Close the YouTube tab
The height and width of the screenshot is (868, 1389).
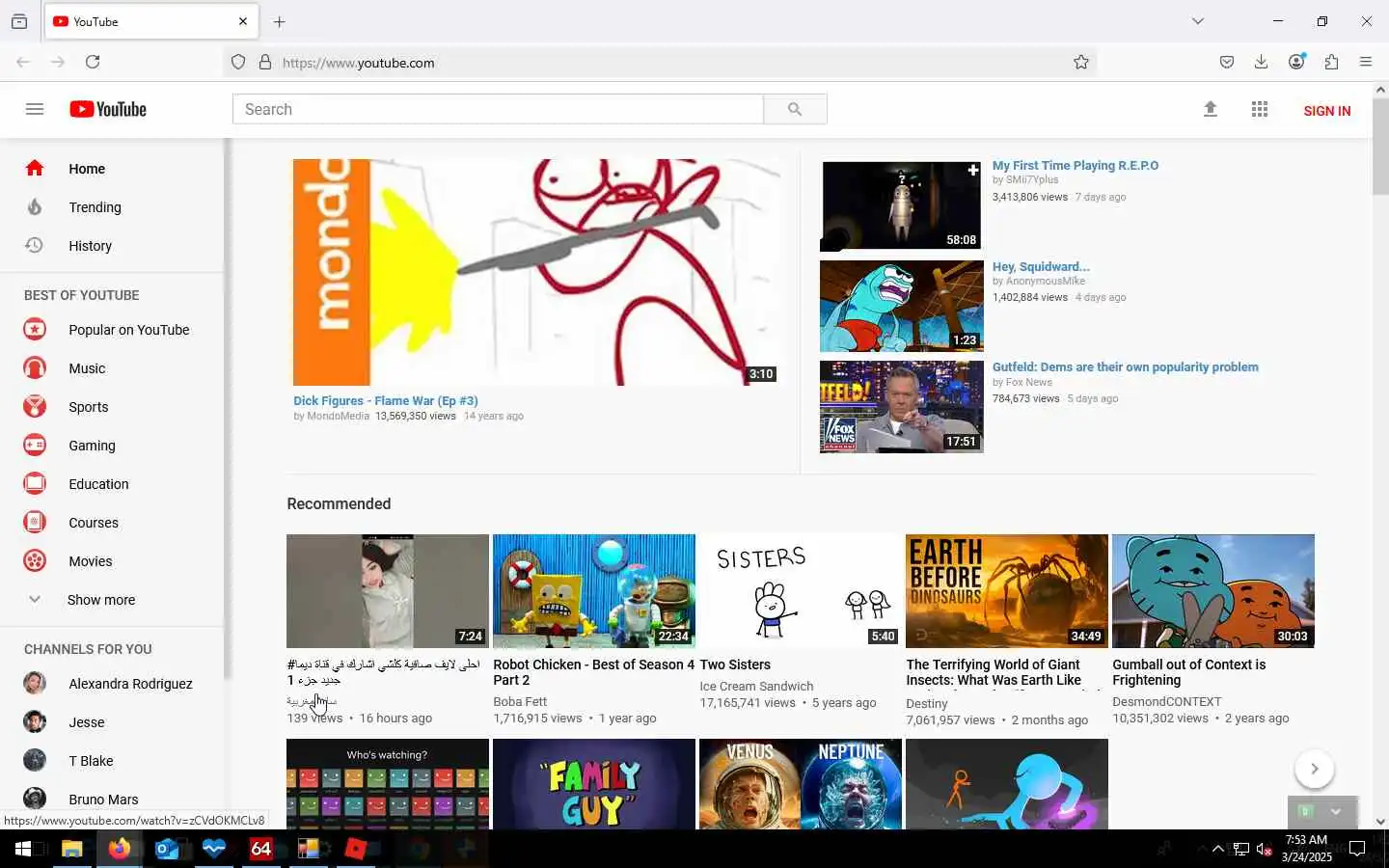[243, 21]
